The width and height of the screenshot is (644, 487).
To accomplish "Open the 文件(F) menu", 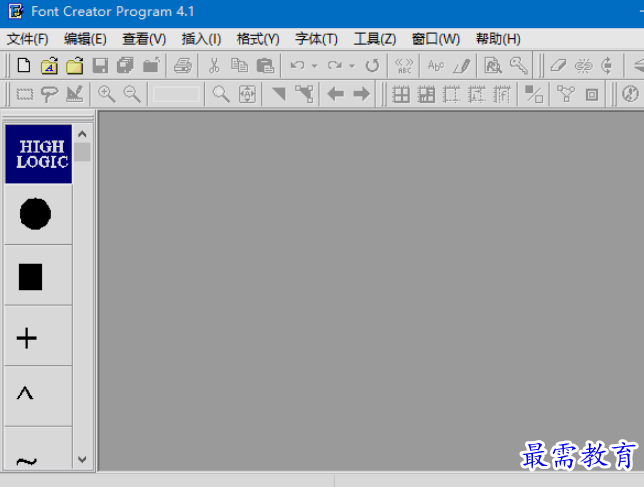I will pyautogui.click(x=28, y=39).
